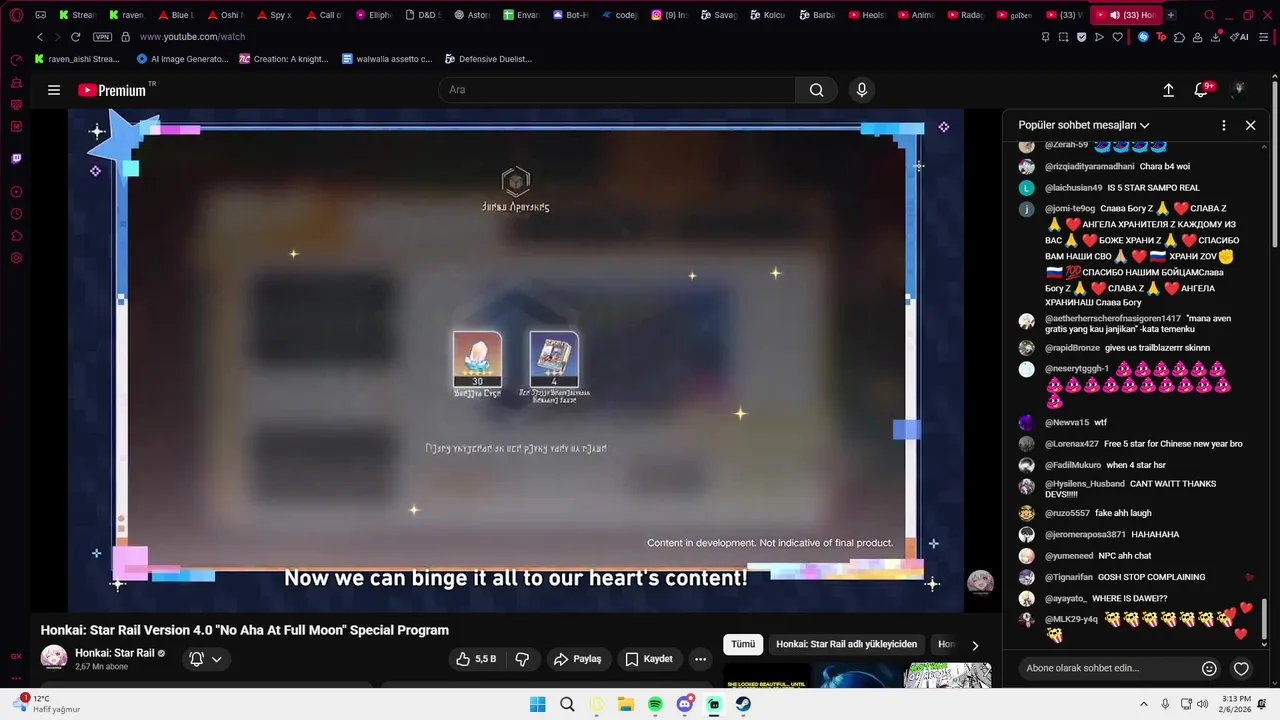This screenshot has width=1280, height=720.
Task: Open the YouTube account avatar menu
Action: pos(1238,90)
